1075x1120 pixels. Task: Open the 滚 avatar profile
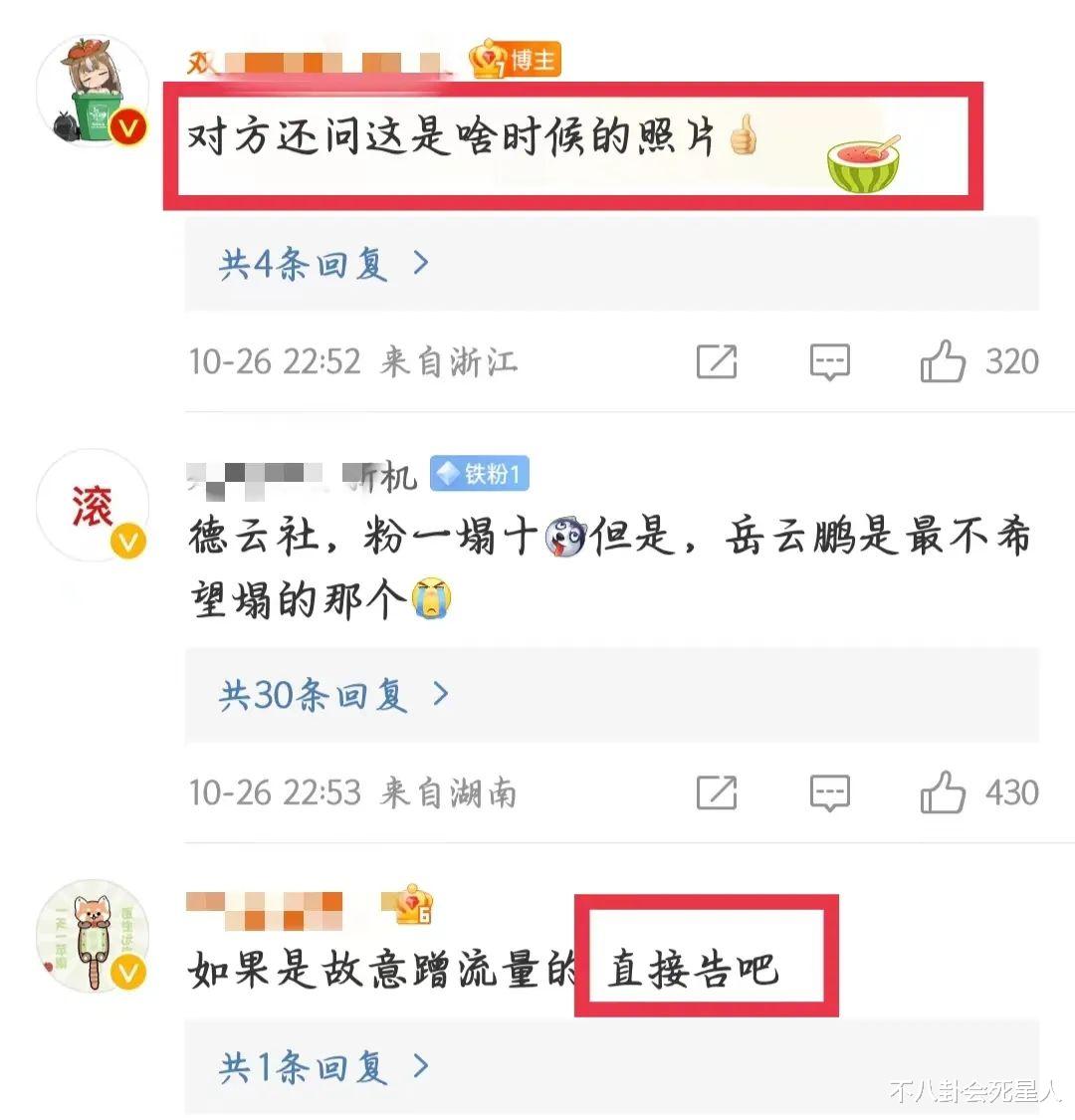tap(93, 505)
